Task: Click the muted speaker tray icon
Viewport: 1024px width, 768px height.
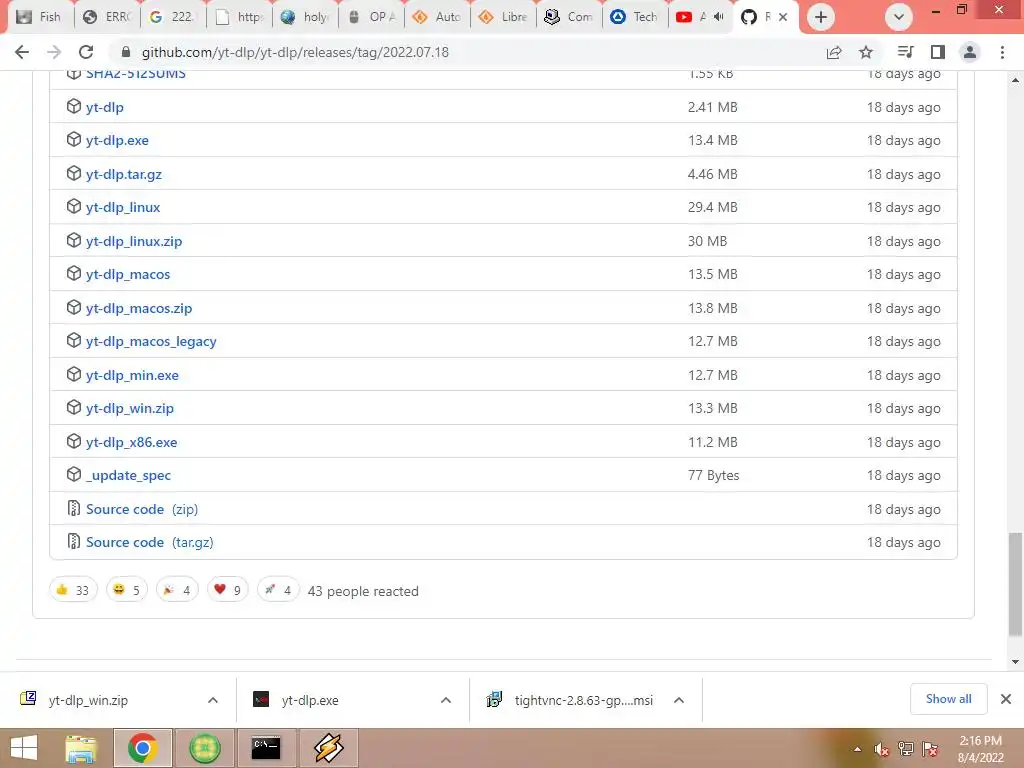Action: coord(881,750)
